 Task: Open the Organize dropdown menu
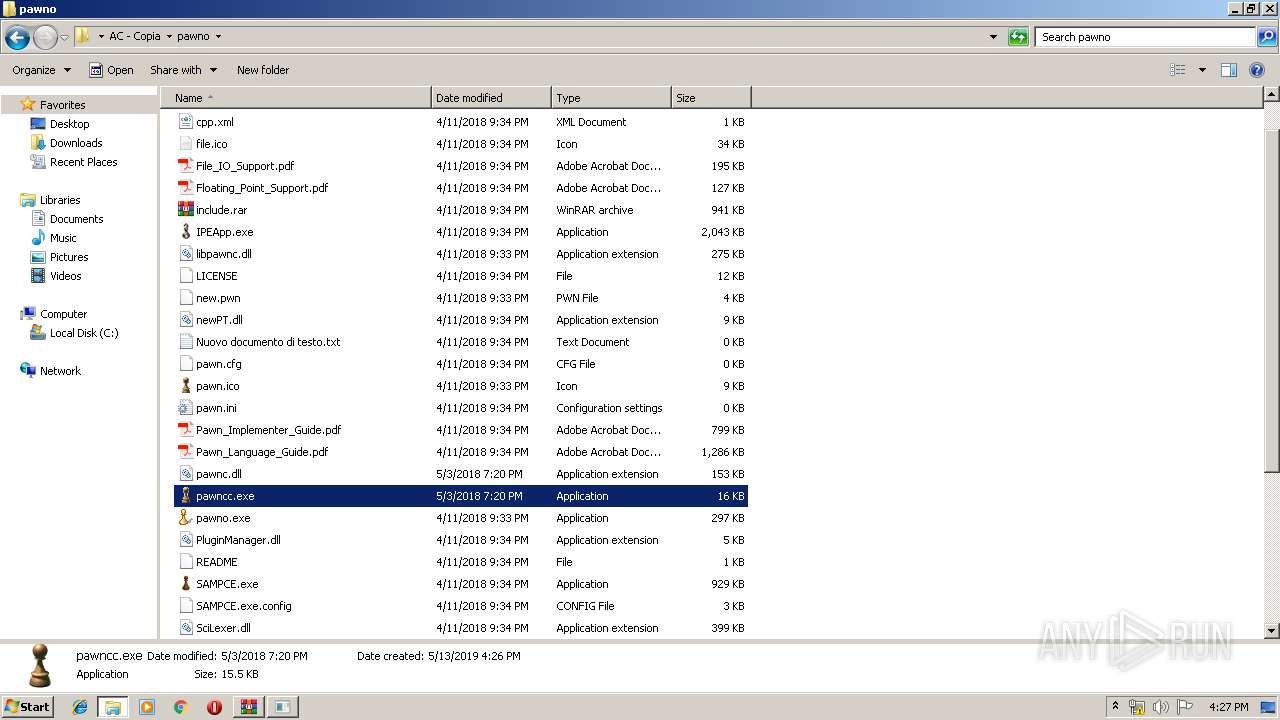click(x=42, y=70)
